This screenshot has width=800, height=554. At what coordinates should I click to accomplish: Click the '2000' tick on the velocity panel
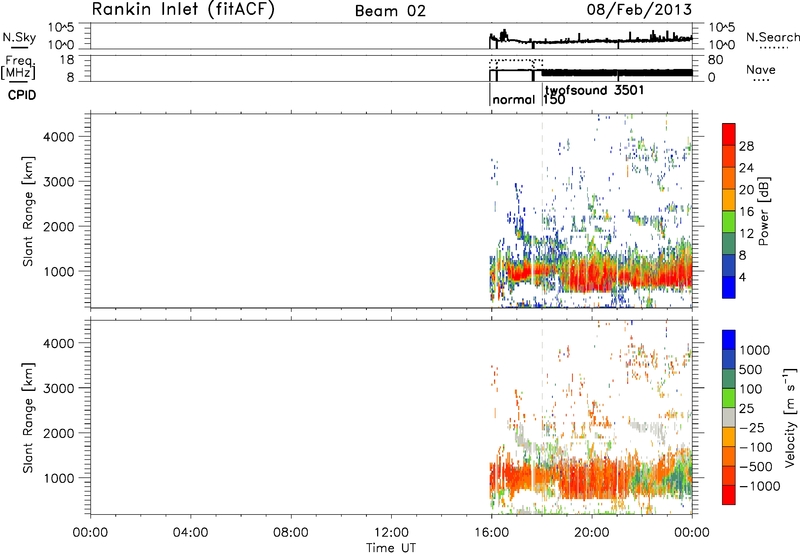(x=58, y=433)
